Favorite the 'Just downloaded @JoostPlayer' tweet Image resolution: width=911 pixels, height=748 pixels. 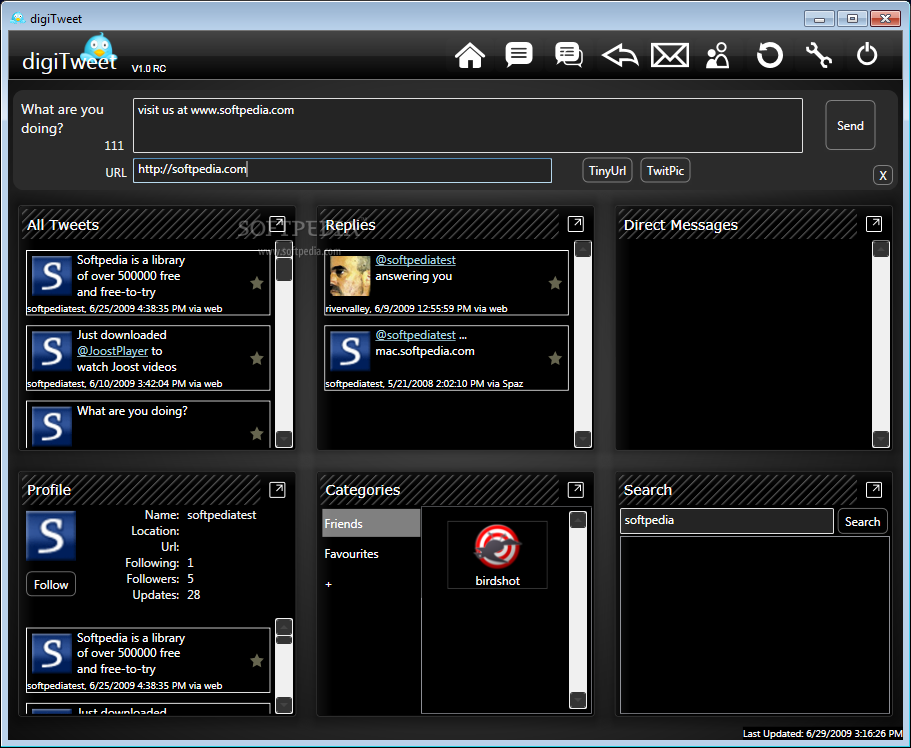click(x=257, y=358)
